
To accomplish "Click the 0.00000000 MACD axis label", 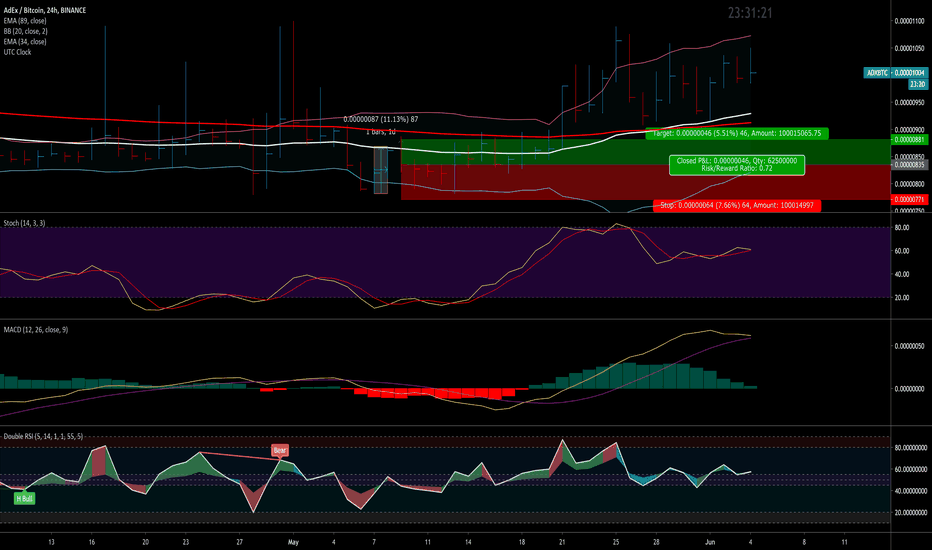I will (909, 389).
